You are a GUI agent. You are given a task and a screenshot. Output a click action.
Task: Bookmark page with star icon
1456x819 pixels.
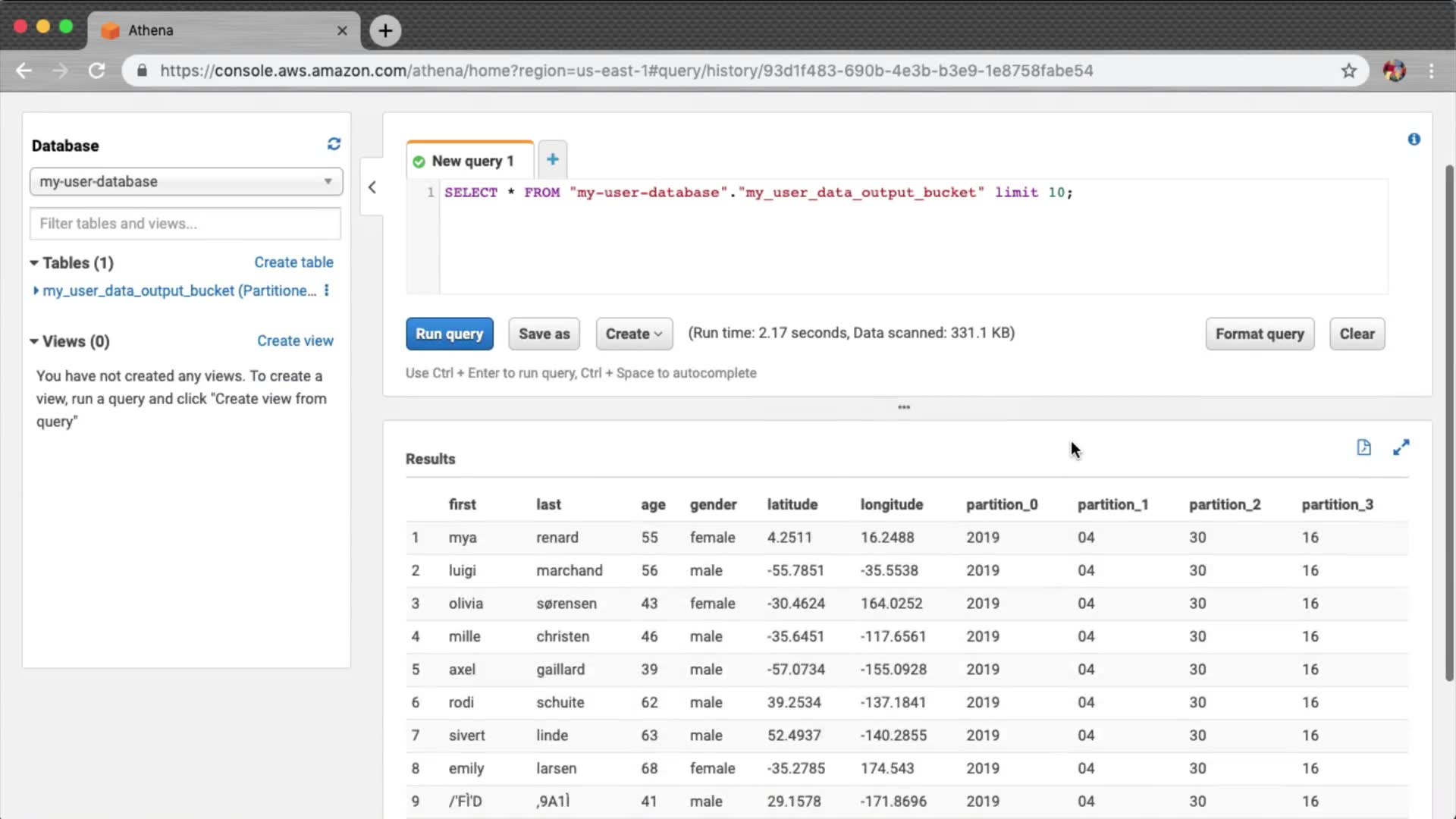1348,71
